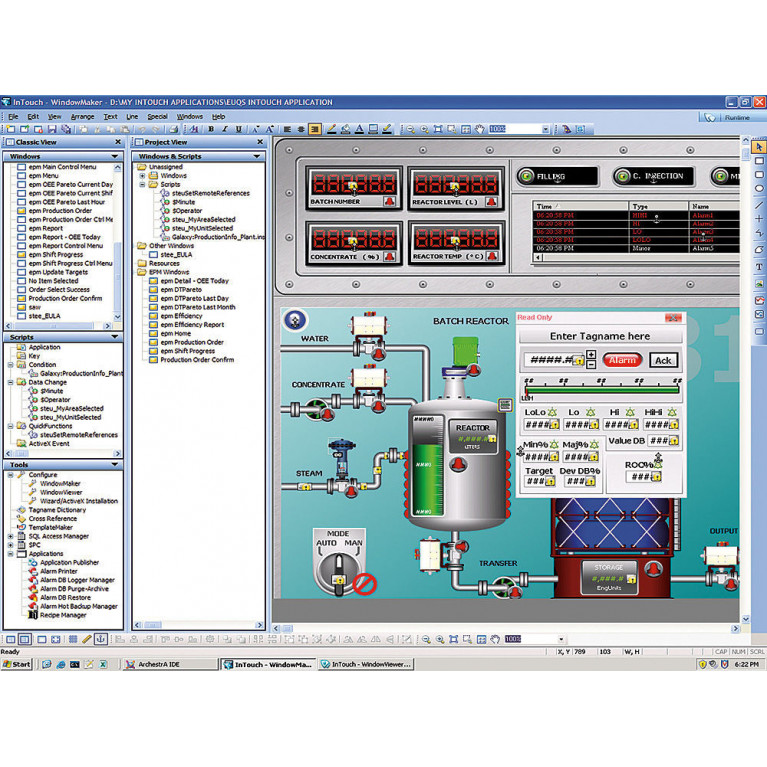Launch the Recipe Manager application
Viewport: 767px width, 767px height.
click(x=62, y=615)
